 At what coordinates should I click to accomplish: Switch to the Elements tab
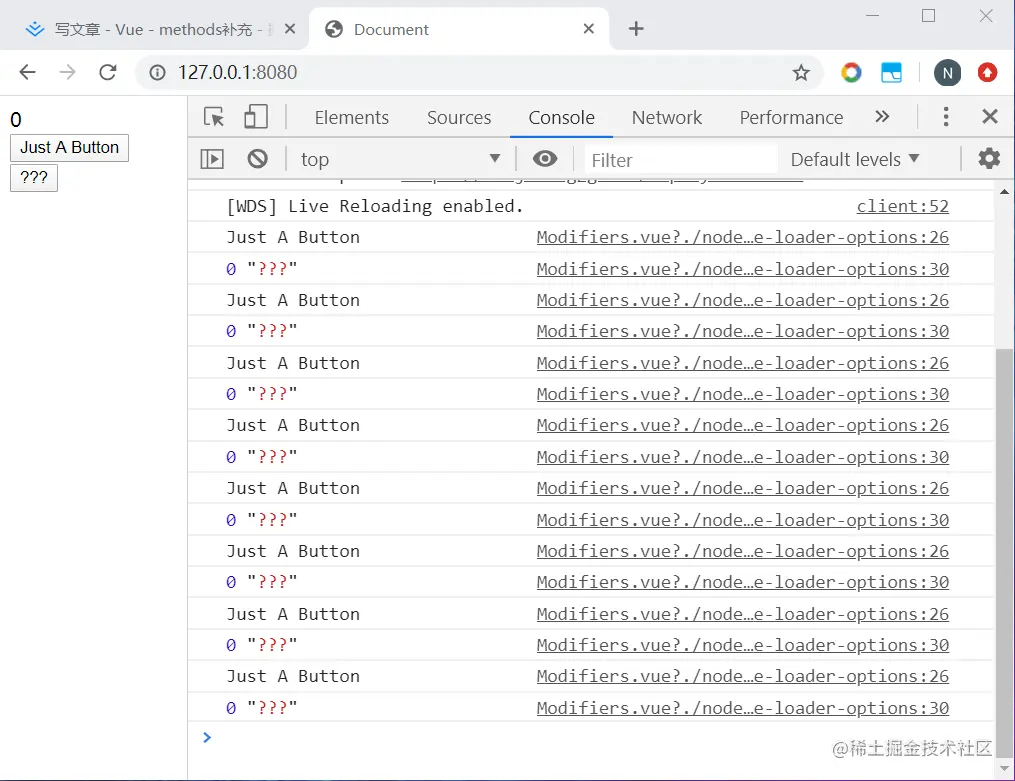tap(351, 117)
